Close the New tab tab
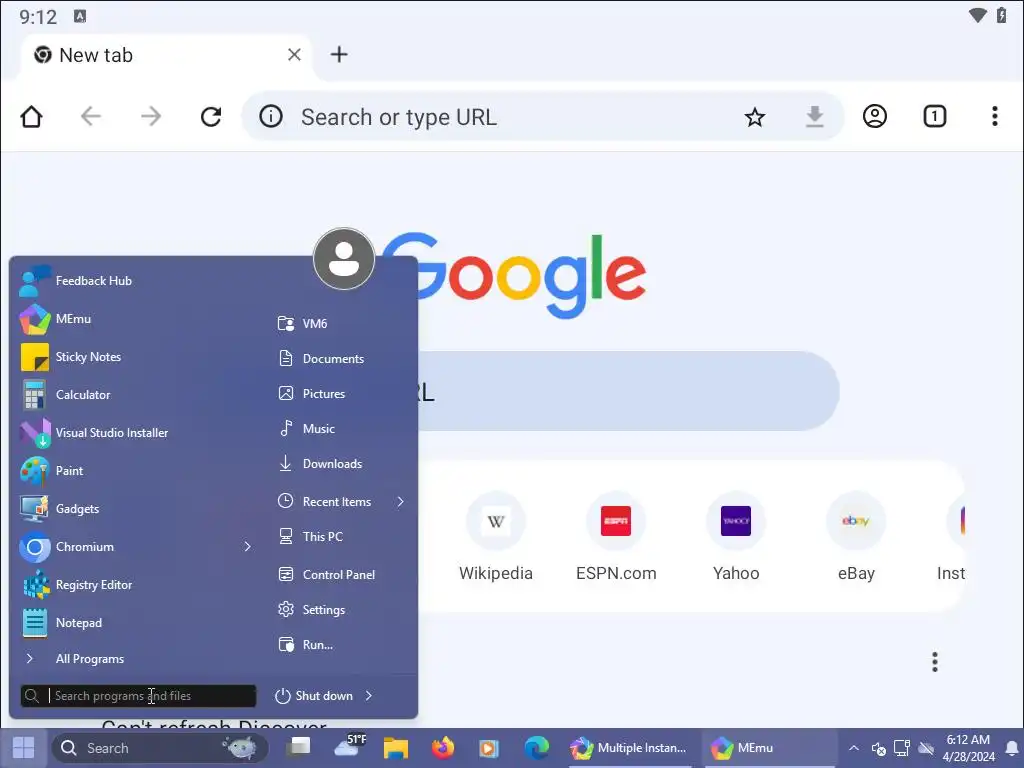 click(x=295, y=55)
